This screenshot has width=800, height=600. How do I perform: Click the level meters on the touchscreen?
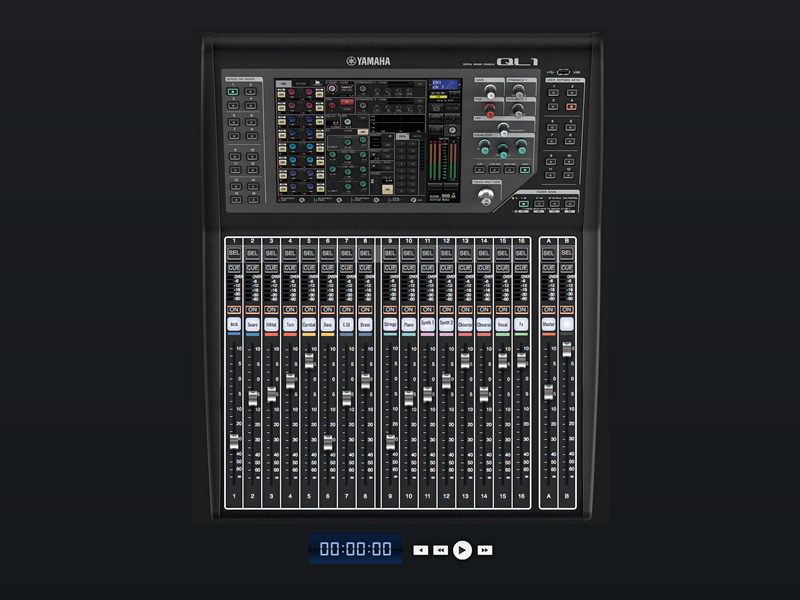[442, 161]
